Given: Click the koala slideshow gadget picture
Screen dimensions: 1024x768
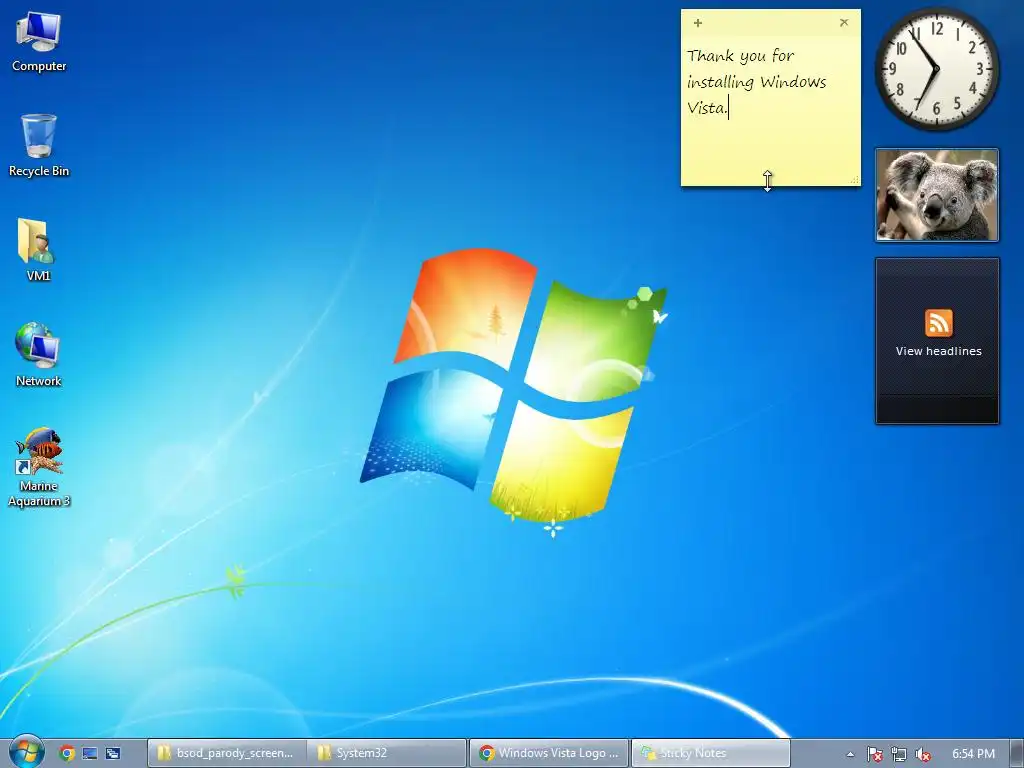Looking at the screenshot, I should pyautogui.click(x=936, y=195).
